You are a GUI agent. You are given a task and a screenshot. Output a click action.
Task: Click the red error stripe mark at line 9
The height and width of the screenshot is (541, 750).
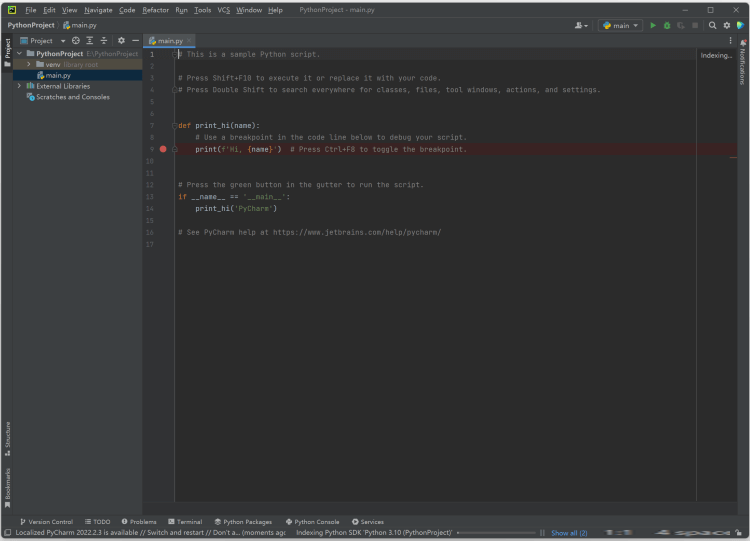(x=733, y=157)
